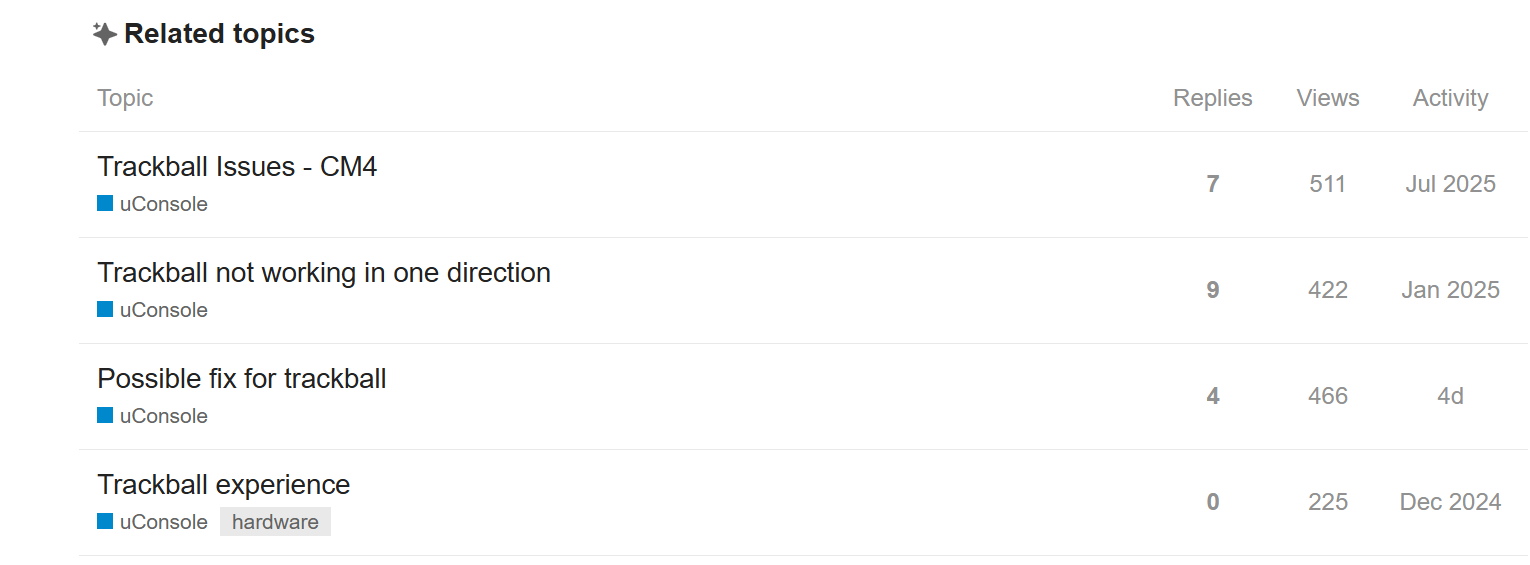Click the 'Dec 2024' activity date
This screenshot has width=1530, height=565.
[1450, 502]
